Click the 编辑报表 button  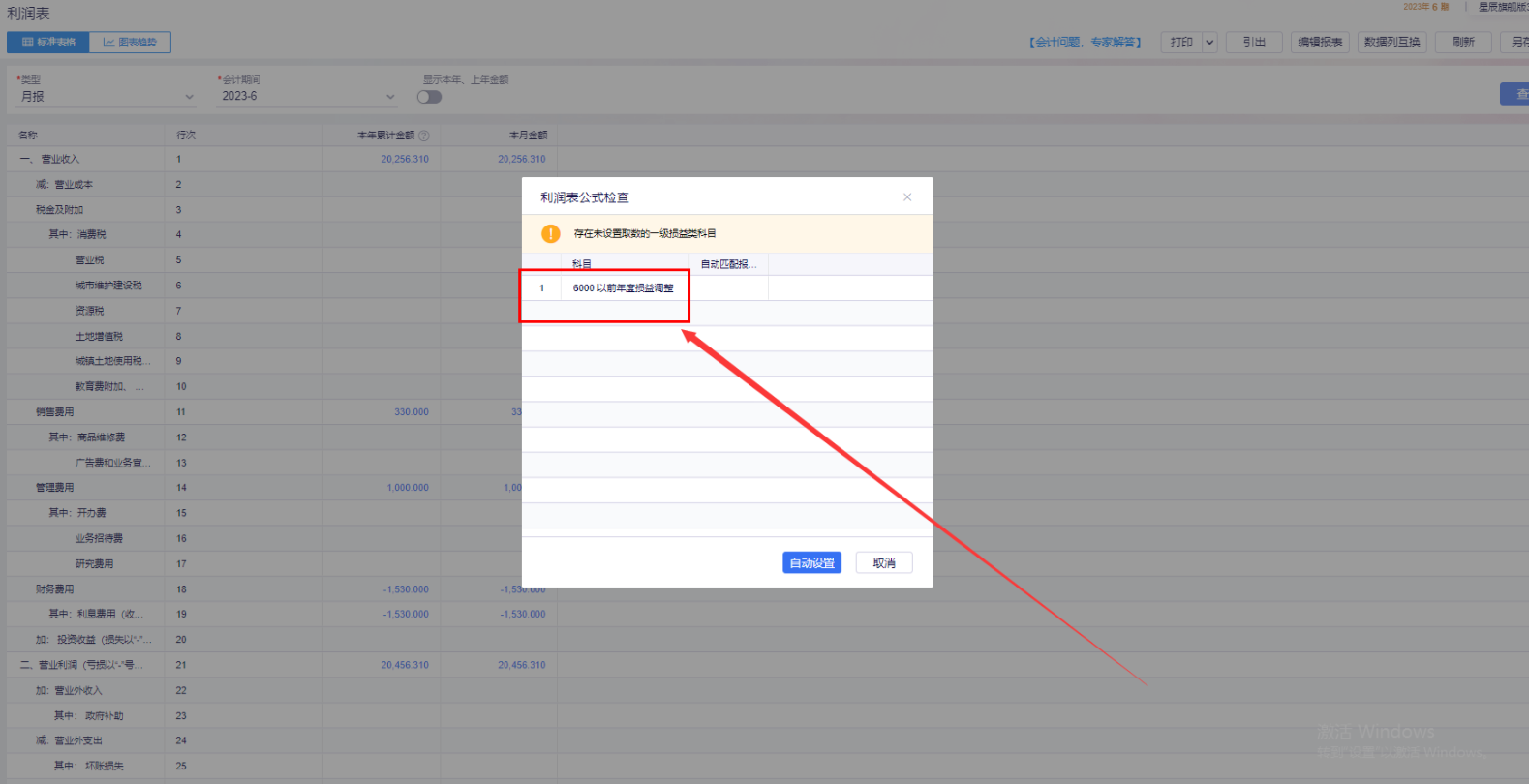tap(1320, 43)
